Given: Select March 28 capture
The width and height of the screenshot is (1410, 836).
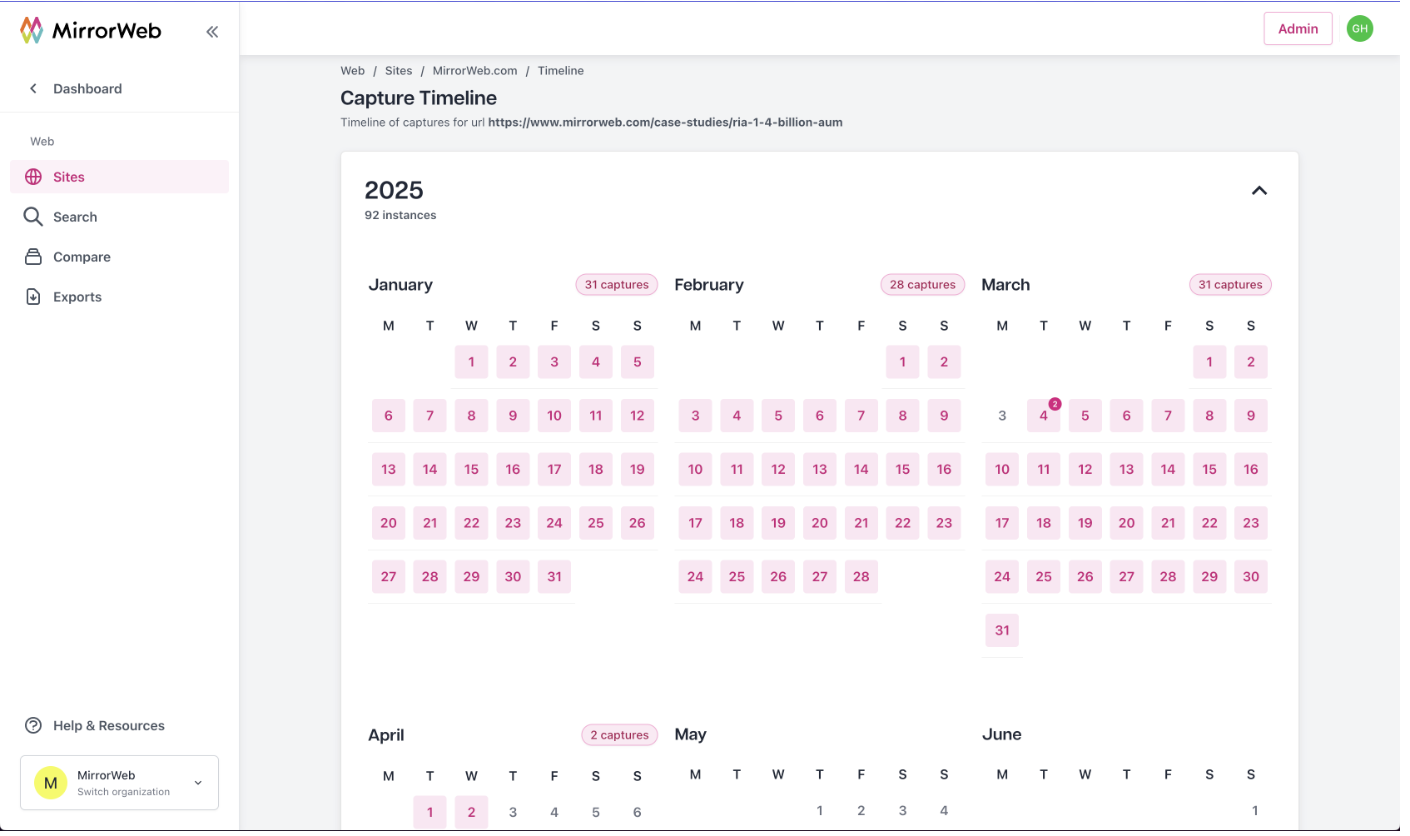Looking at the screenshot, I should (x=1168, y=577).
